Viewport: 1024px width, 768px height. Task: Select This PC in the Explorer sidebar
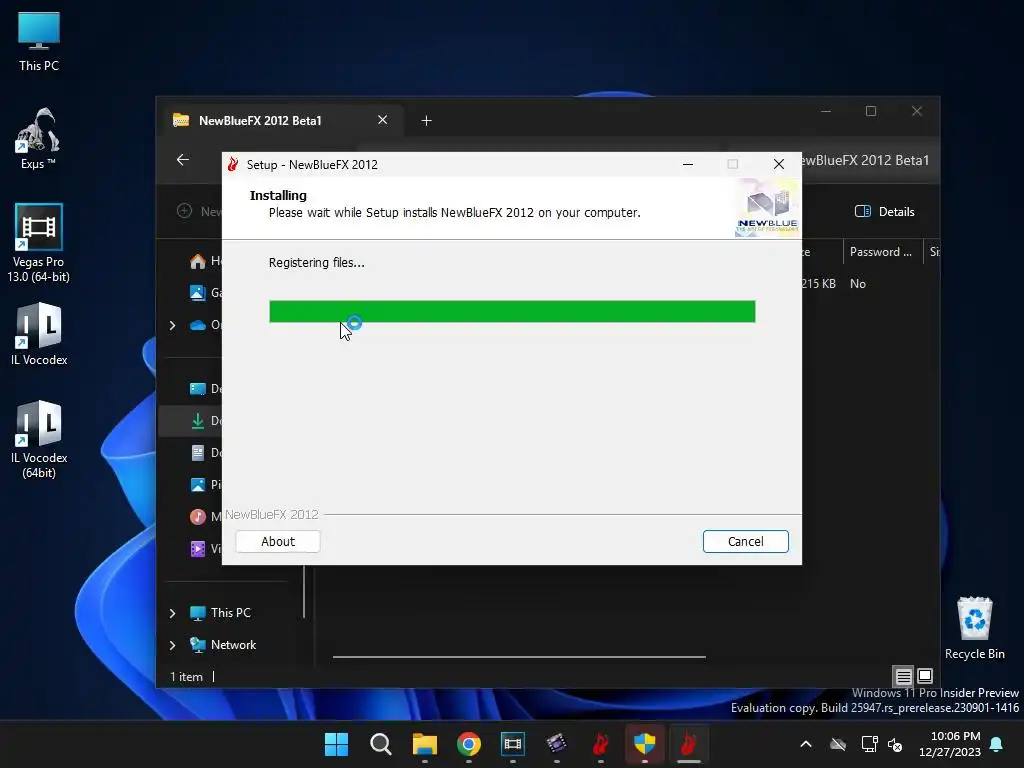231,613
